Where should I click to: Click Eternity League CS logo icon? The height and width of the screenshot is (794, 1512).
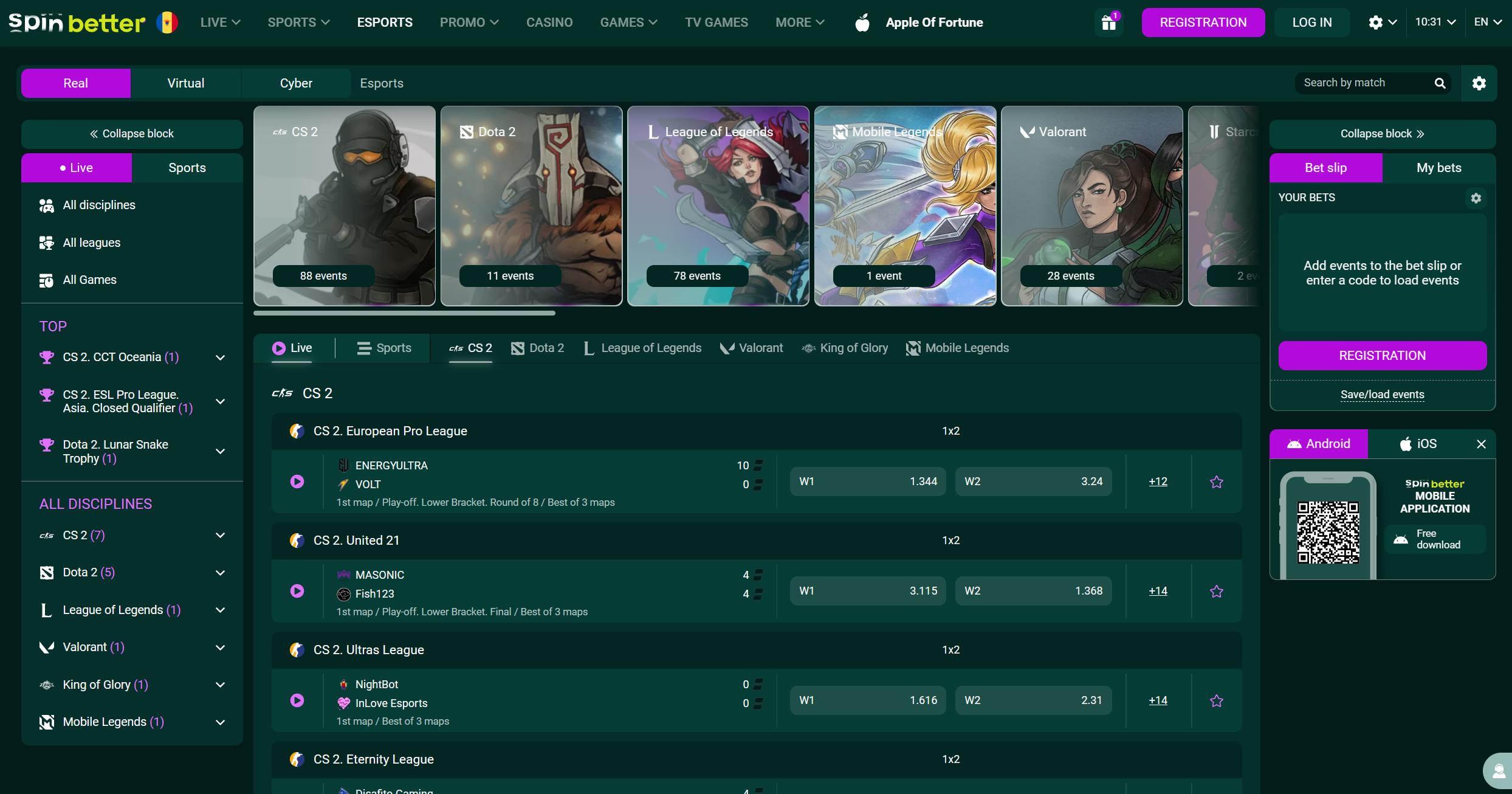(x=297, y=759)
